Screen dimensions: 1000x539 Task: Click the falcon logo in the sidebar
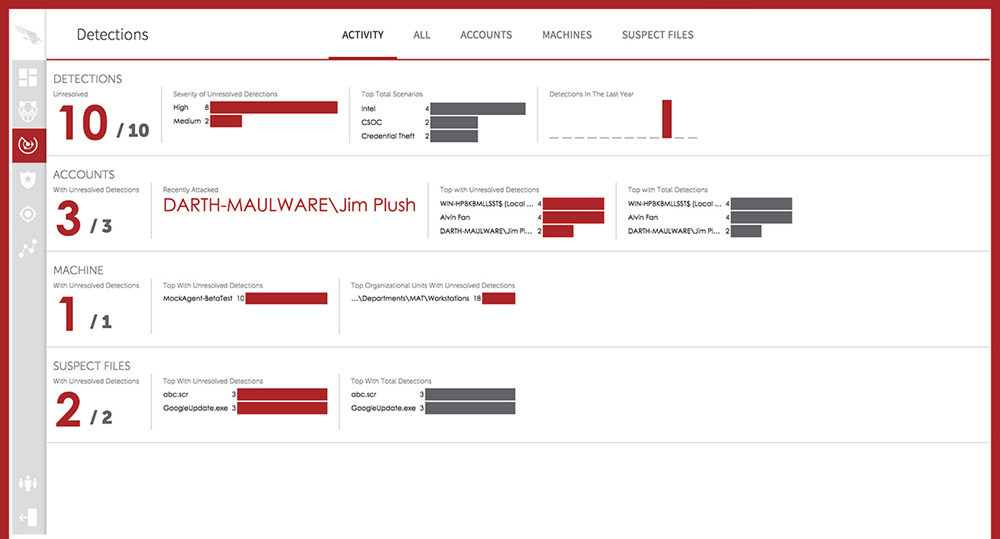tap(28, 34)
